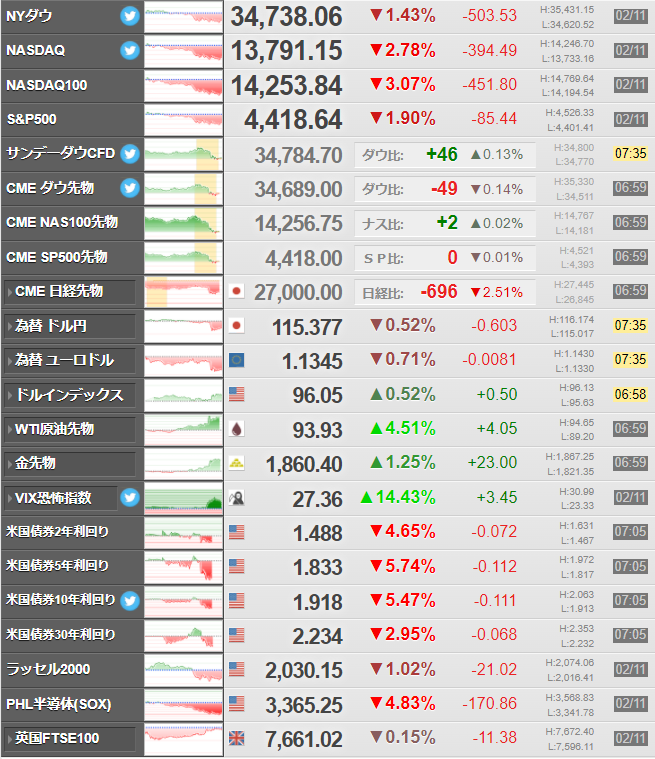Click the Twitter icon beside NASDAQ
This screenshot has height=759, width=655.
[130, 50]
